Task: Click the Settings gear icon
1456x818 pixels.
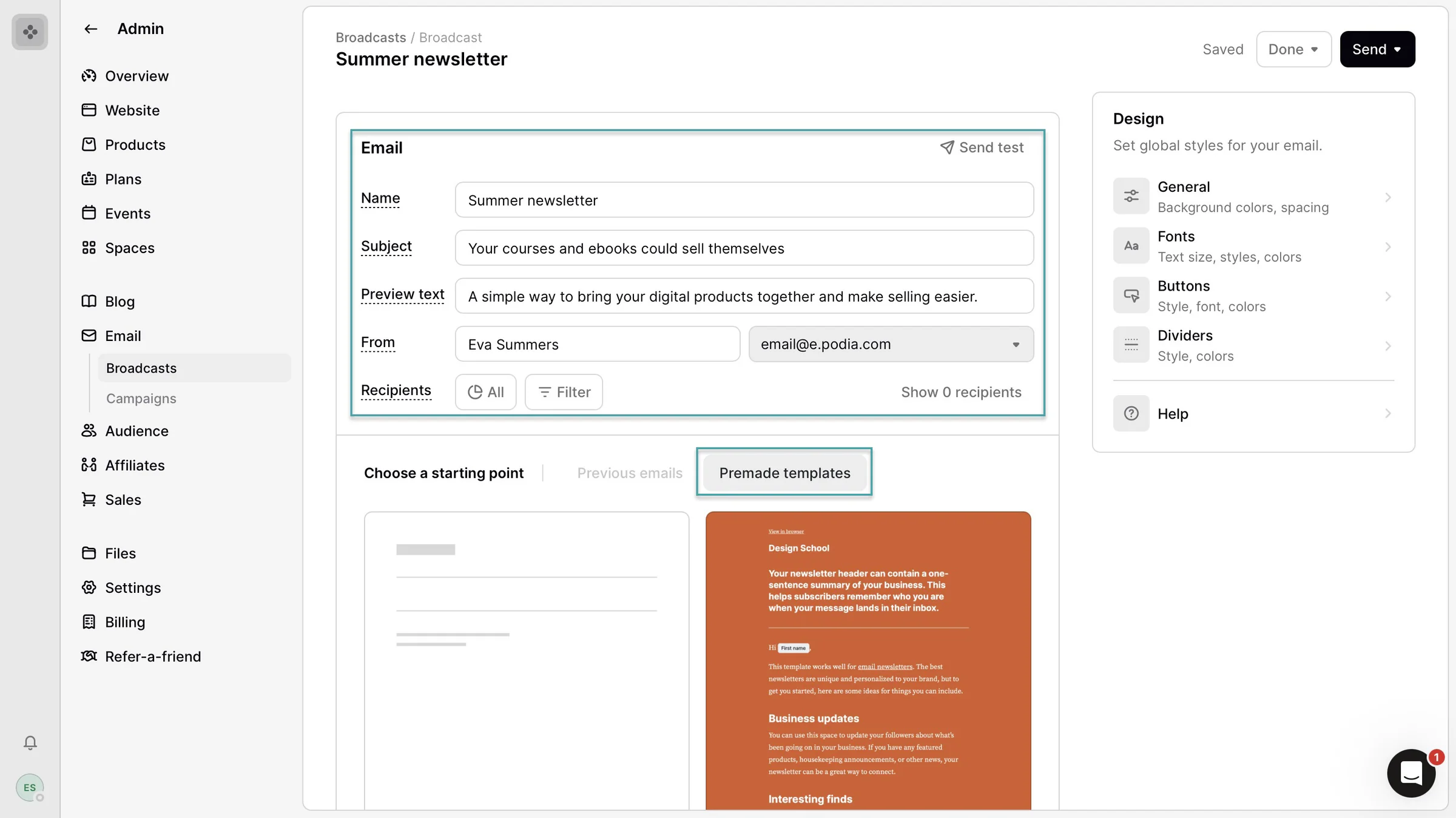Action: pyautogui.click(x=89, y=587)
